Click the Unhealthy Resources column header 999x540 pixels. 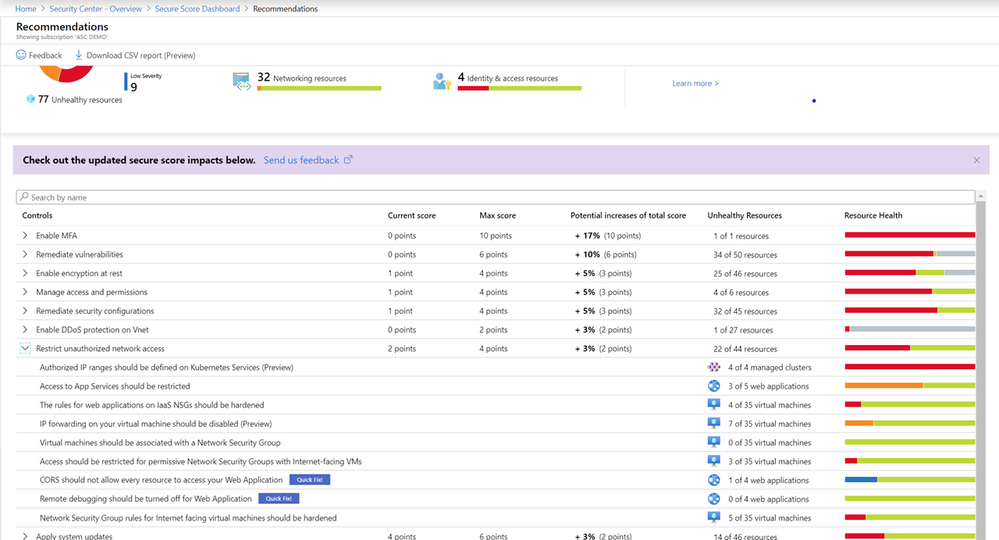coord(744,215)
